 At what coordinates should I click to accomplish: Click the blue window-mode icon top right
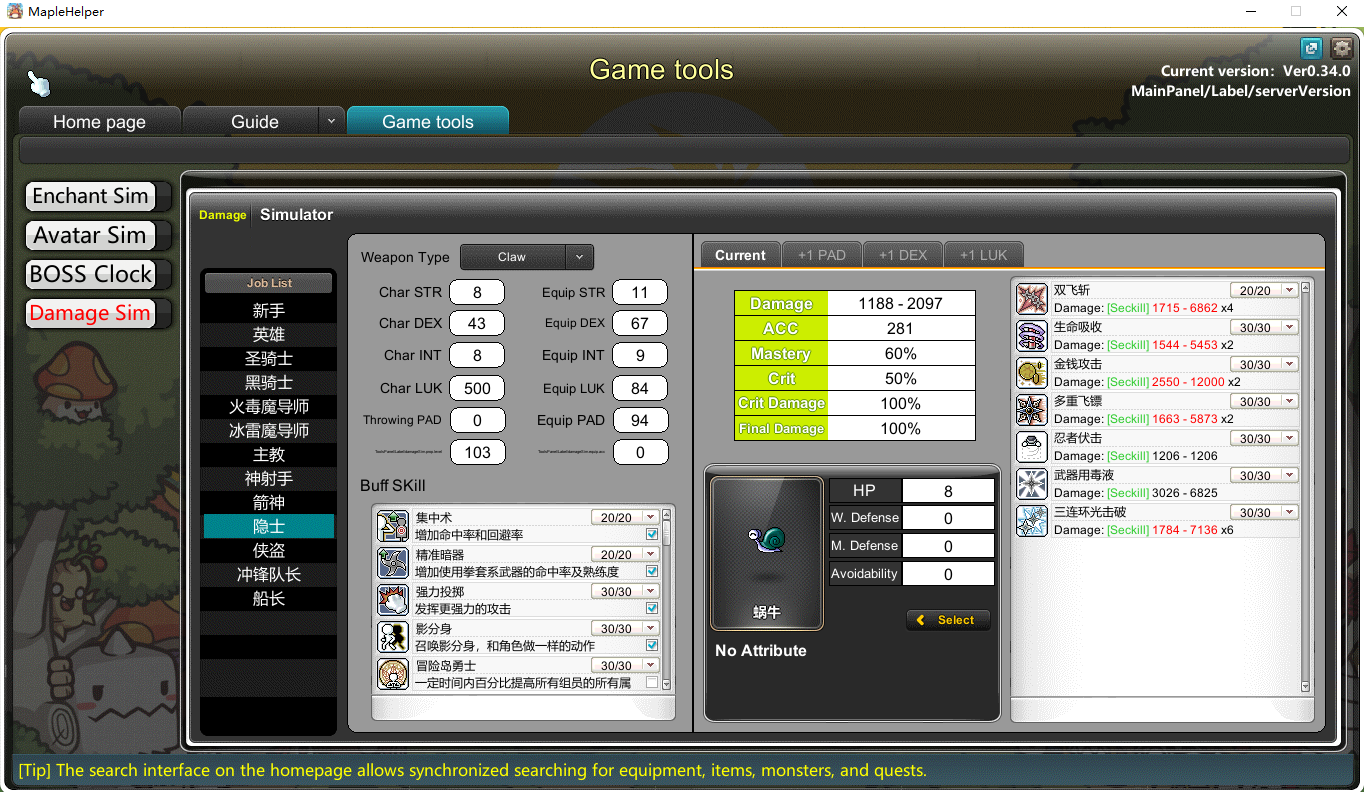tap(1311, 48)
